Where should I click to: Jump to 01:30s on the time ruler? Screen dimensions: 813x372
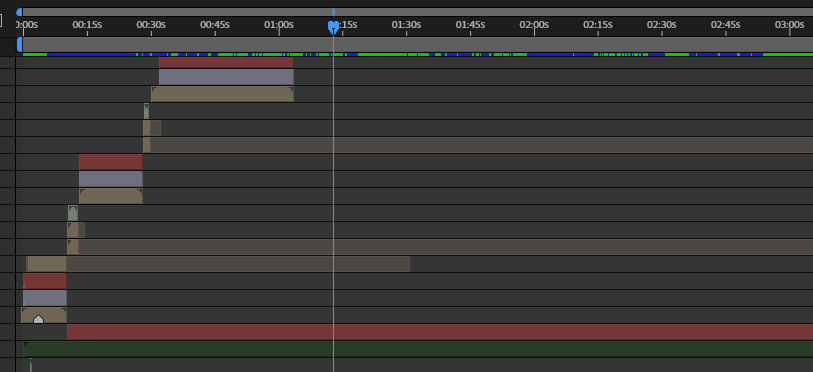coord(406,25)
